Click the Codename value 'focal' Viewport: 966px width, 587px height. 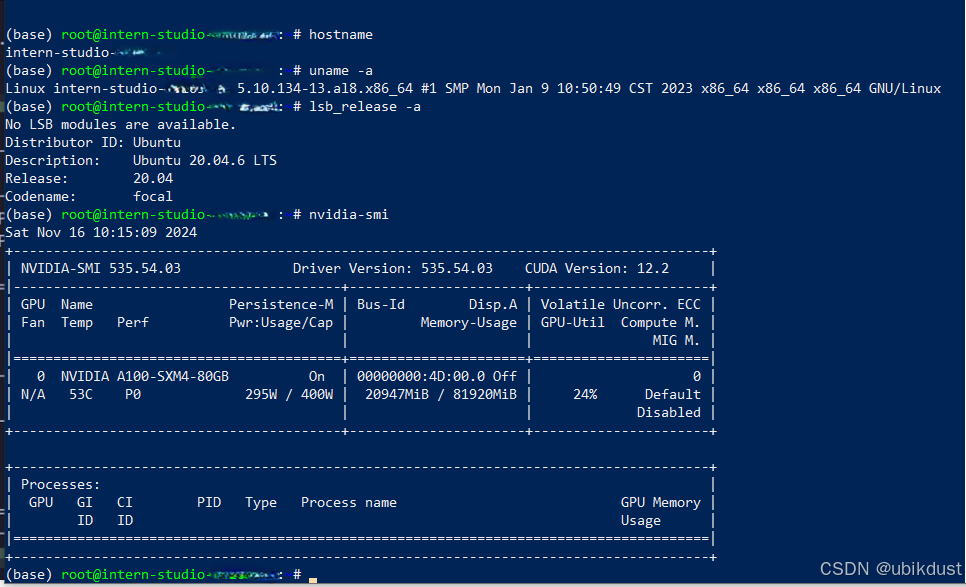pos(153,196)
